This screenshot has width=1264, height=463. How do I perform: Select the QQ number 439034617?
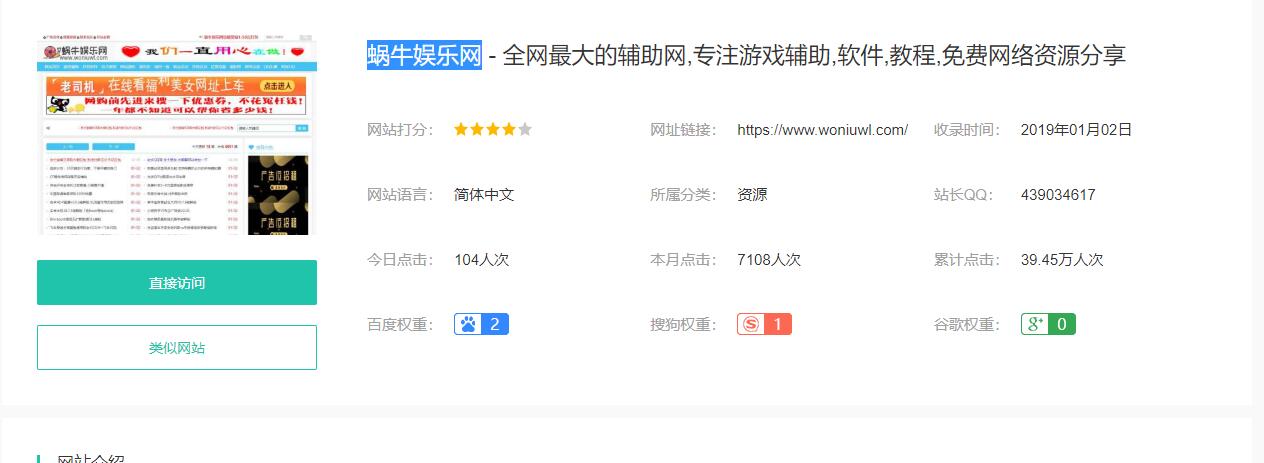coord(1058,195)
